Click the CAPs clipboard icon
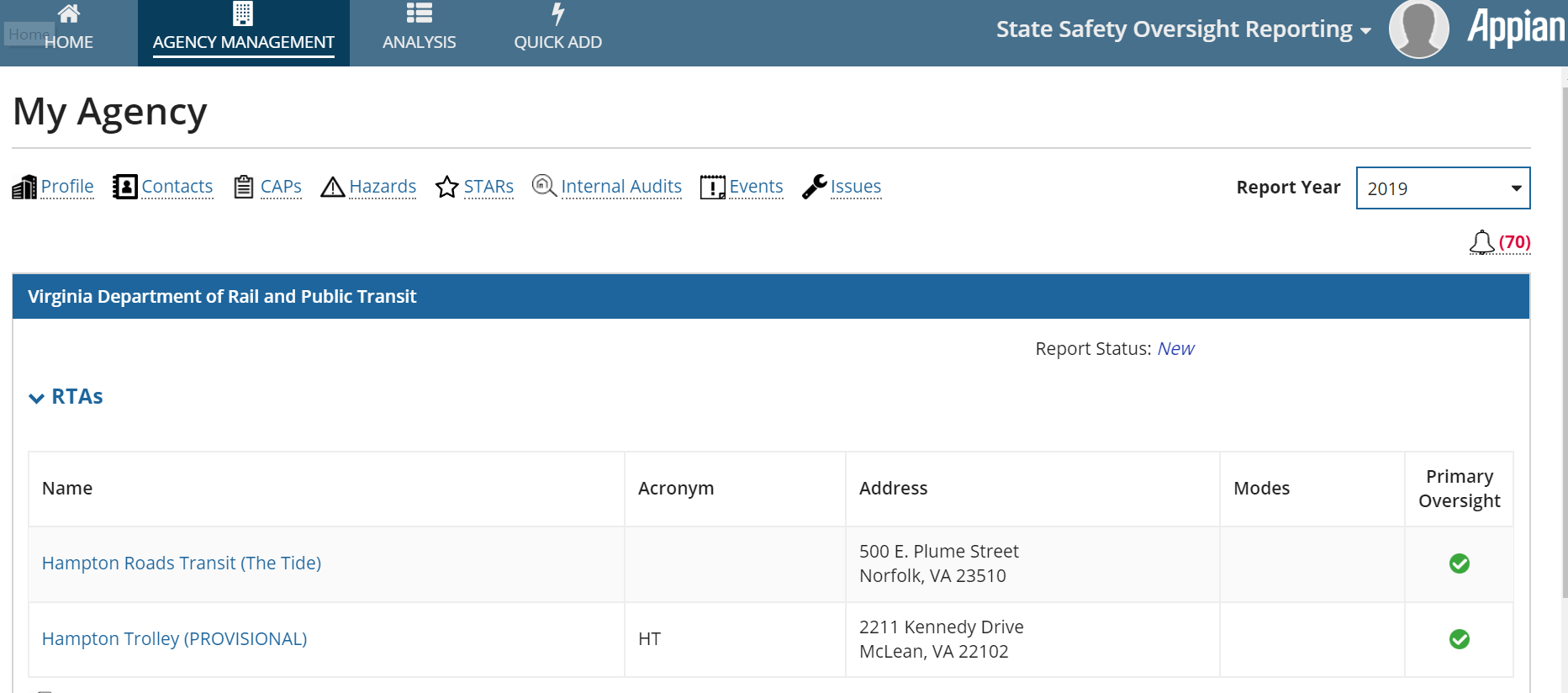 point(244,187)
